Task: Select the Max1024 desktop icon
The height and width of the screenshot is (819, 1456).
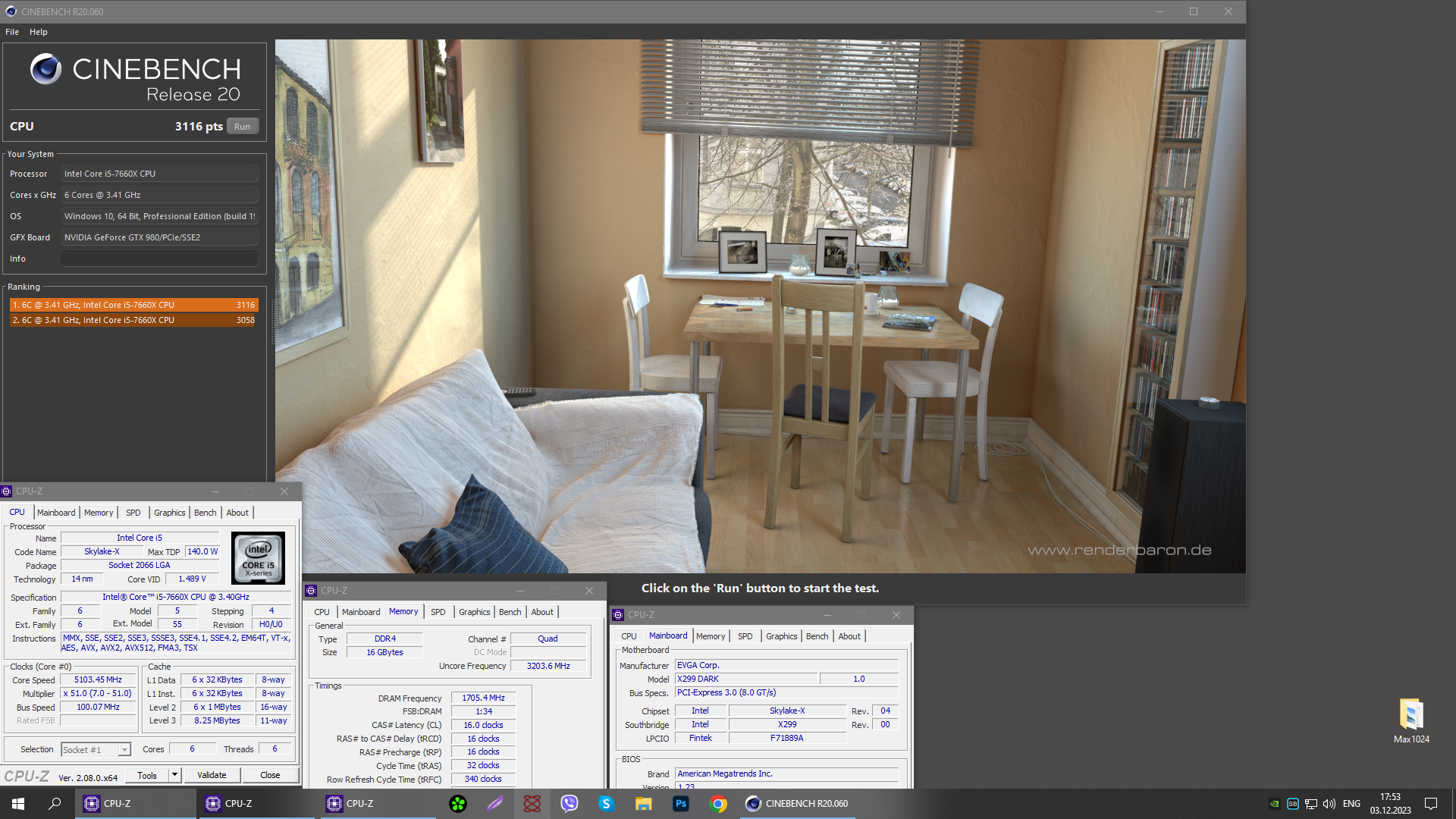Action: coord(1411,720)
